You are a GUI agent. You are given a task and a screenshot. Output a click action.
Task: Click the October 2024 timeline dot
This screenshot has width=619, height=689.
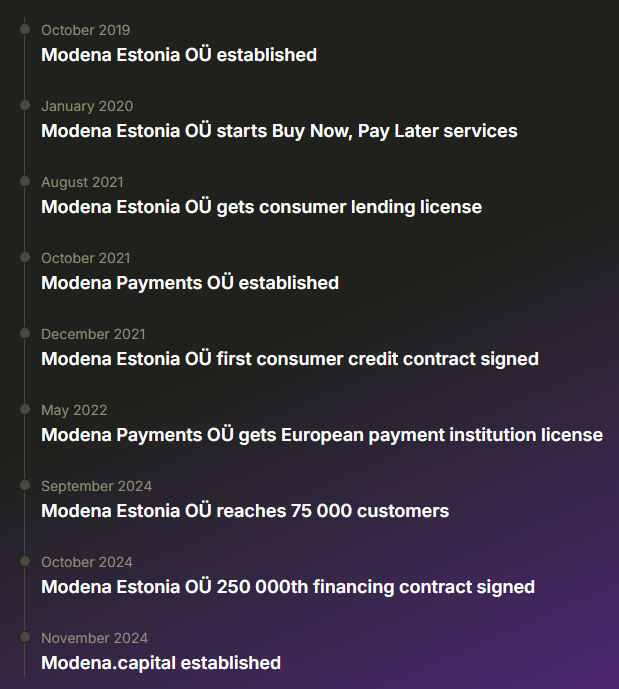click(x=24, y=562)
